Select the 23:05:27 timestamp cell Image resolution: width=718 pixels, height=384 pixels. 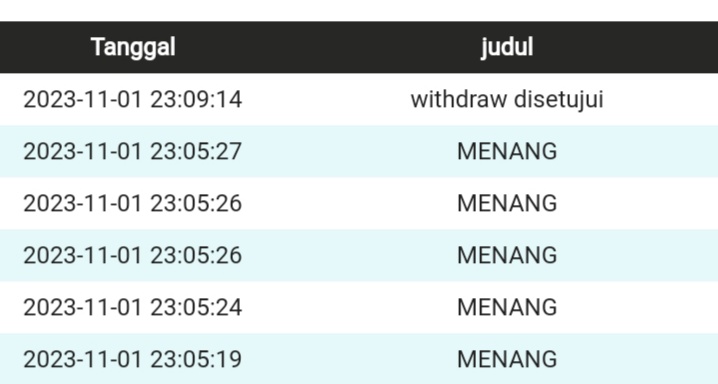(132, 151)
